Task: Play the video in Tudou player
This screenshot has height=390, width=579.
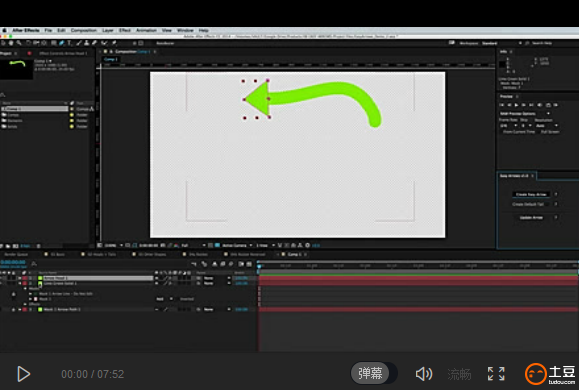Action: pyautogui.click(x=24, y=374)
